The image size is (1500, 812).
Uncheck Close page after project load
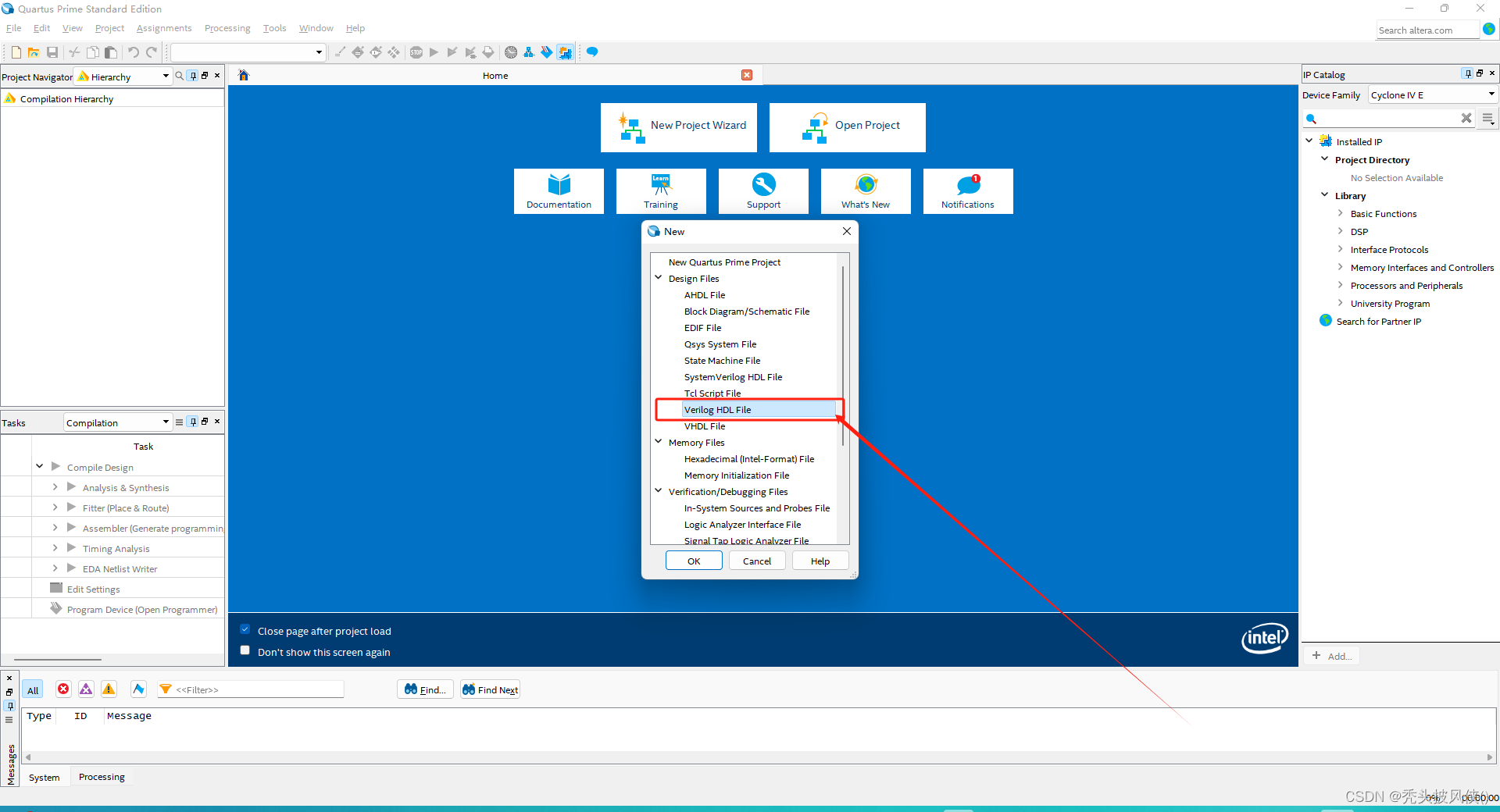[x=245, y=629]
